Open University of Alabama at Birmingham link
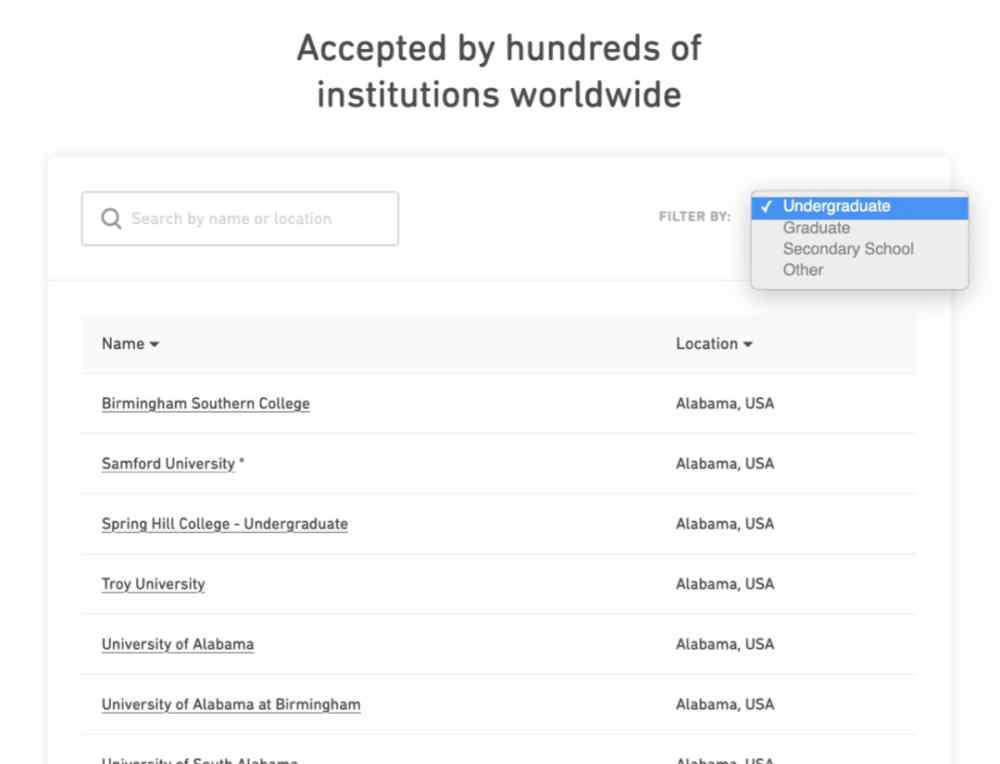Viewport: 1000px width, 764px height. (231, 705)
